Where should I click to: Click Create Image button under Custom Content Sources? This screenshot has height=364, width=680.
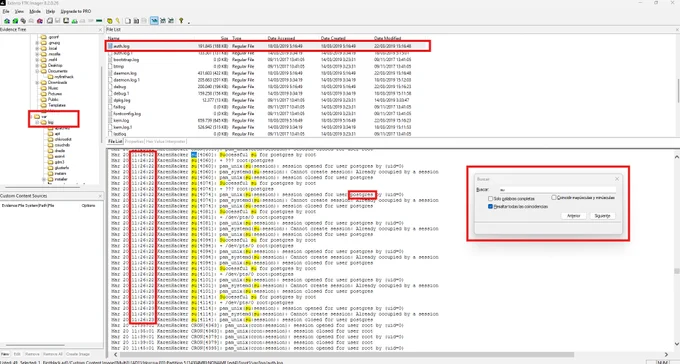(78, 354)
